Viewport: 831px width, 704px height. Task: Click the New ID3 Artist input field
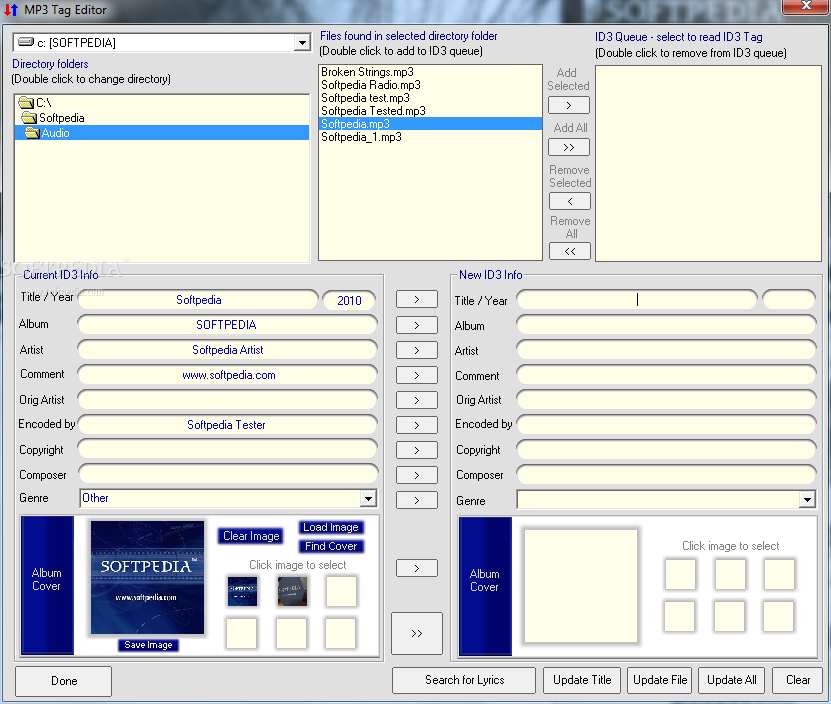[x=667, y=350]
